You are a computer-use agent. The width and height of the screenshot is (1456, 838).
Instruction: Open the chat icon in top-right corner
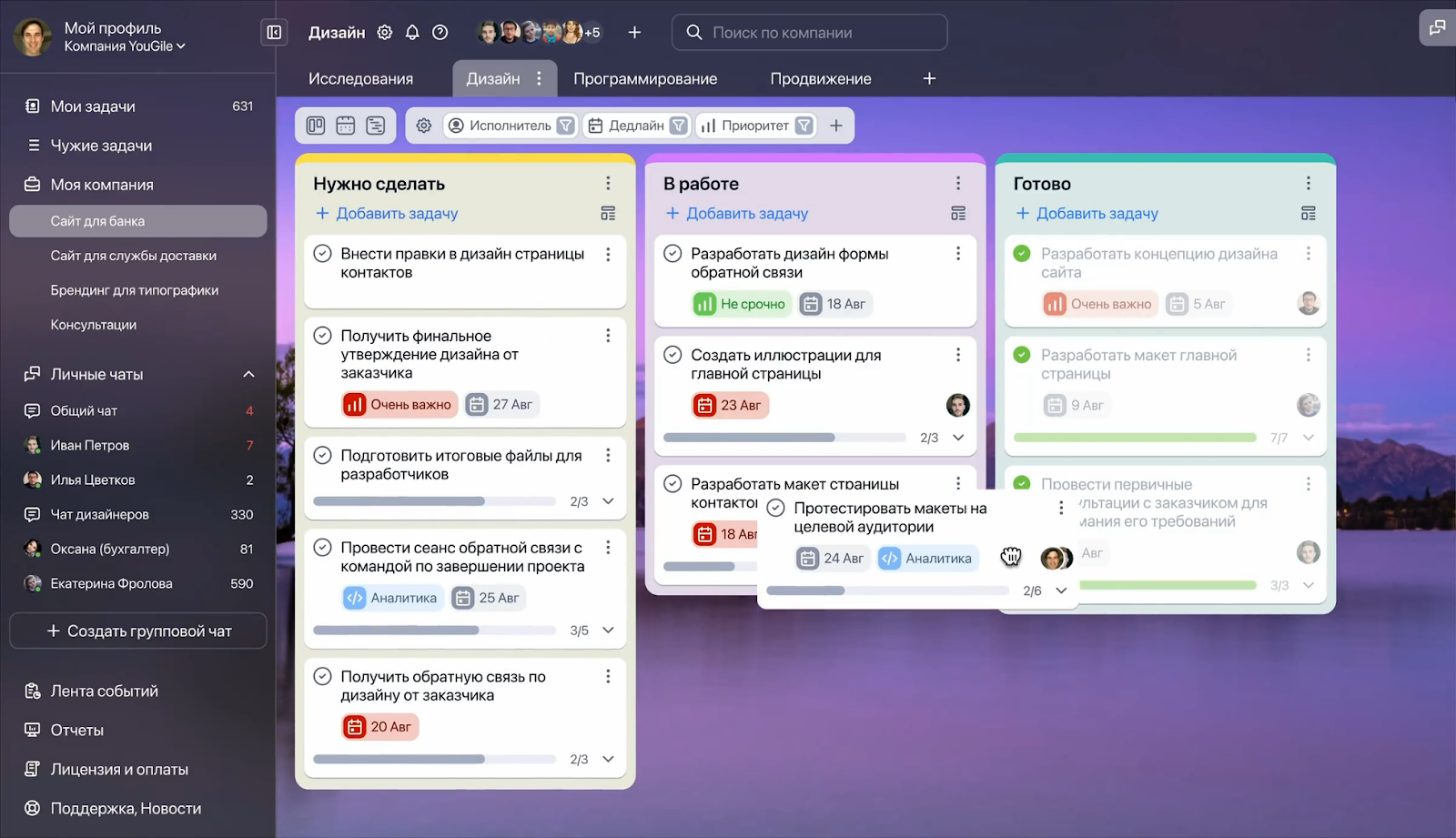tap(1437, 27)
